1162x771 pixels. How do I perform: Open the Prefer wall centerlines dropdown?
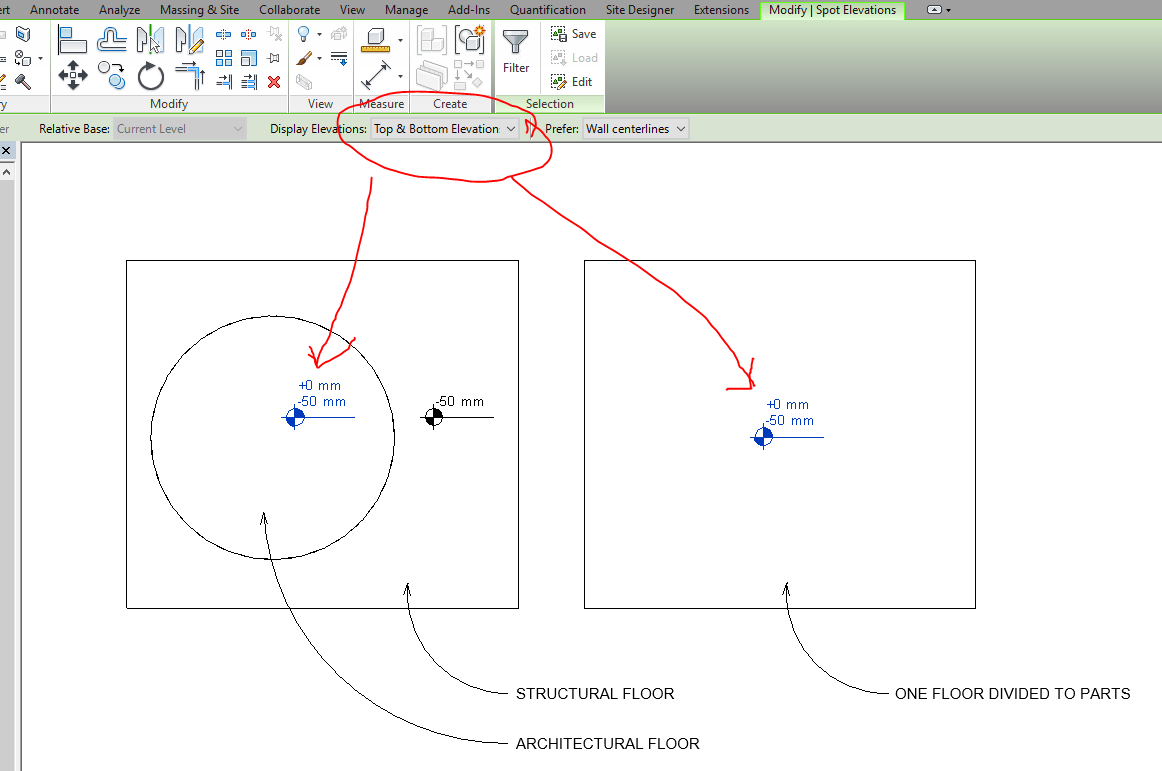point(636,129)
